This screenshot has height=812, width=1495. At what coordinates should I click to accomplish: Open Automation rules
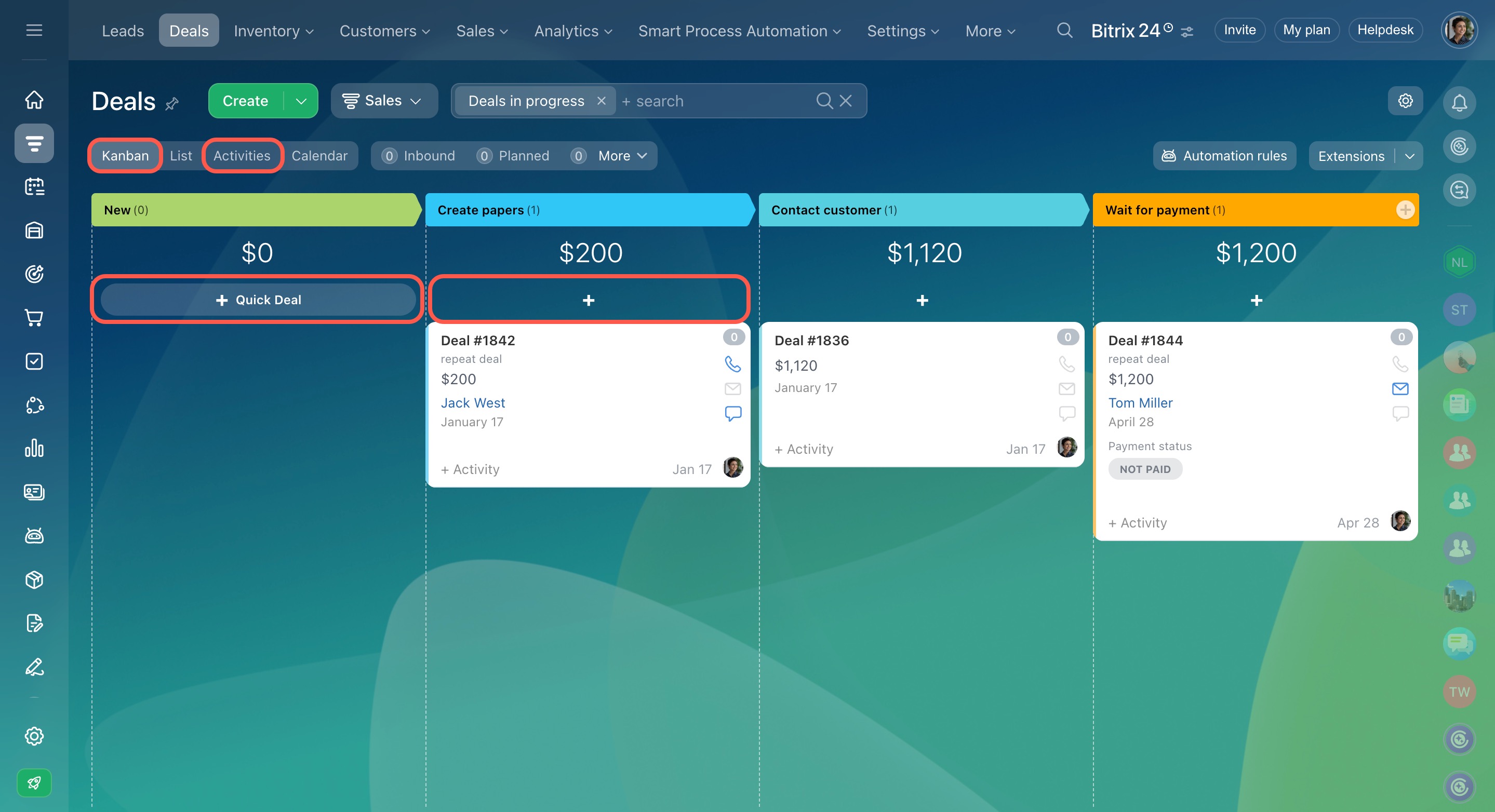[x=1224, y=156]
